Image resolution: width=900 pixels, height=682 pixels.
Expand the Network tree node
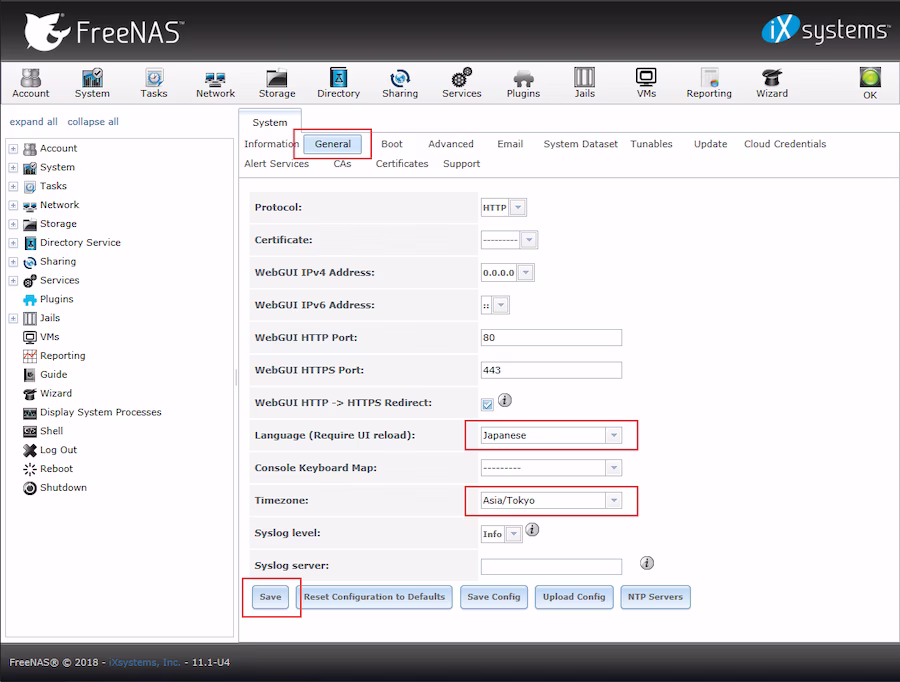coord(13,205)
